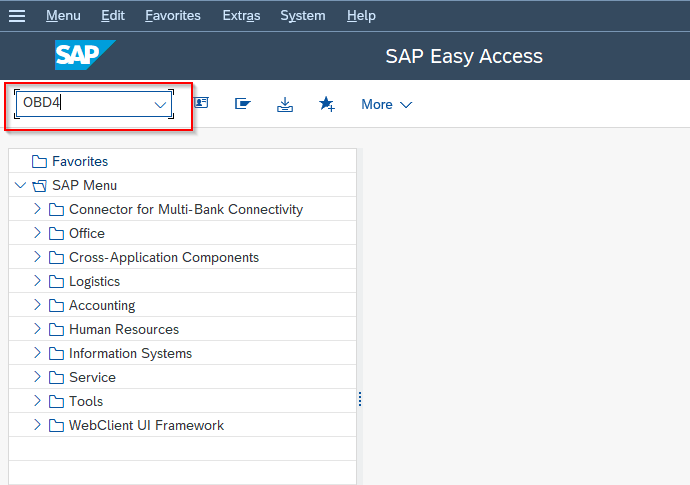Click the Tools folder icon
The image size is (690, 485).
[56, 401]
